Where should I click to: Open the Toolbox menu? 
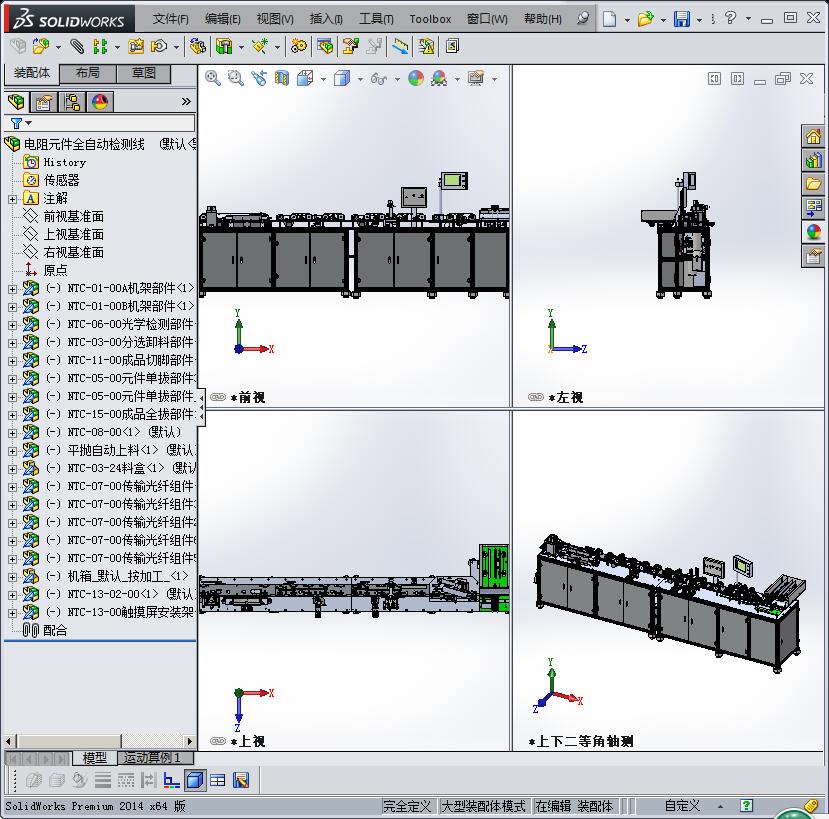click(x=430, y=19)
